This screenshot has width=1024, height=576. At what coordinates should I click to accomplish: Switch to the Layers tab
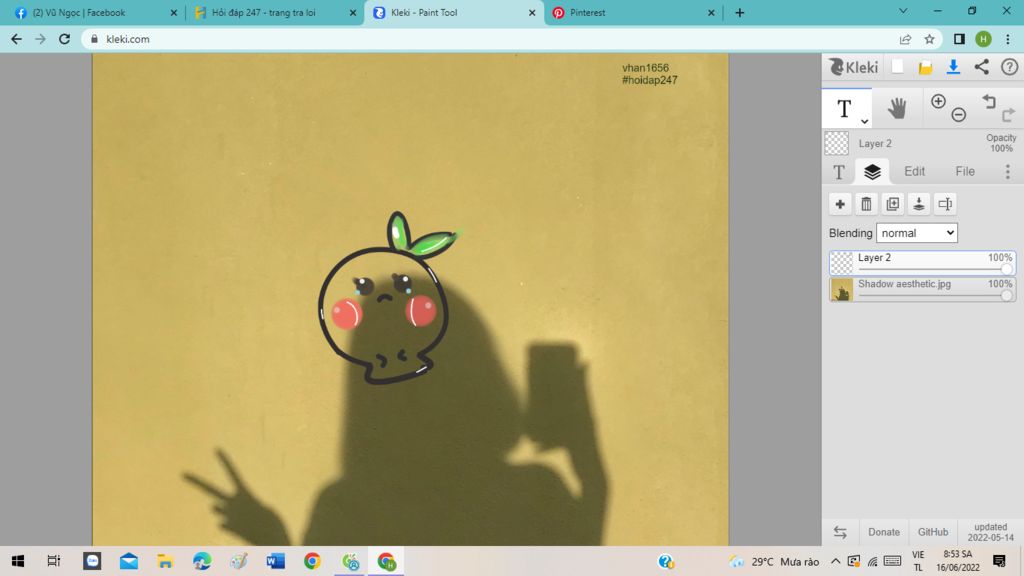872,172
